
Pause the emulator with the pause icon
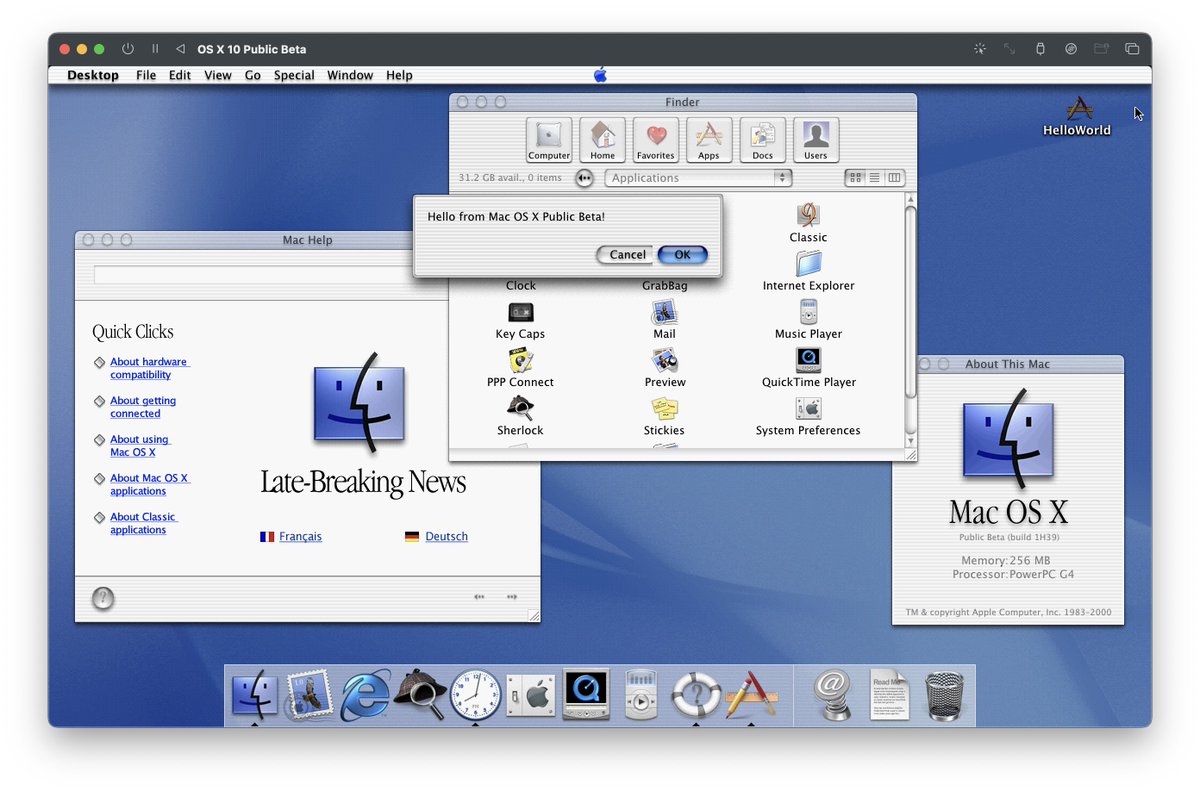point(154,48)
